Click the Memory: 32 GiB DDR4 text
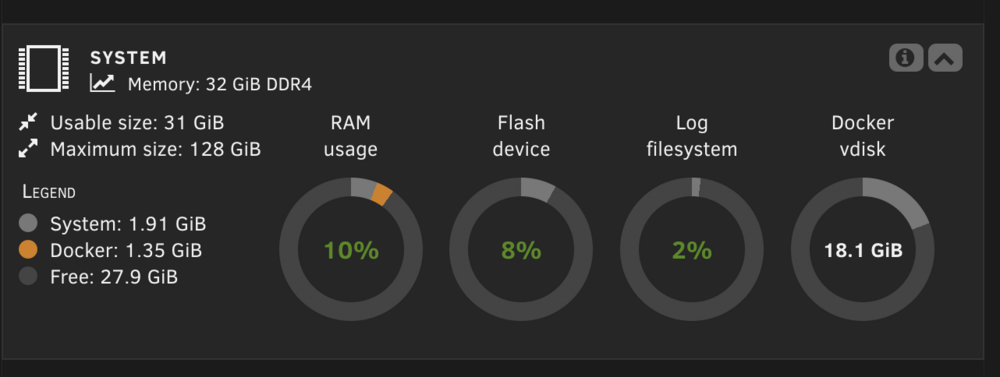1000x377 pixels. click(x=219, y=84)
